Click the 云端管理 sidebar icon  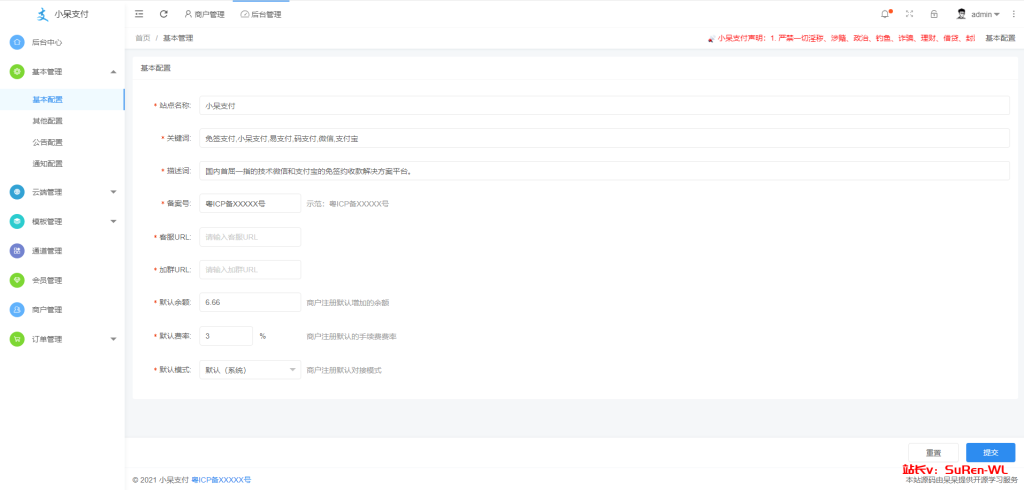[x=17, y=192]
